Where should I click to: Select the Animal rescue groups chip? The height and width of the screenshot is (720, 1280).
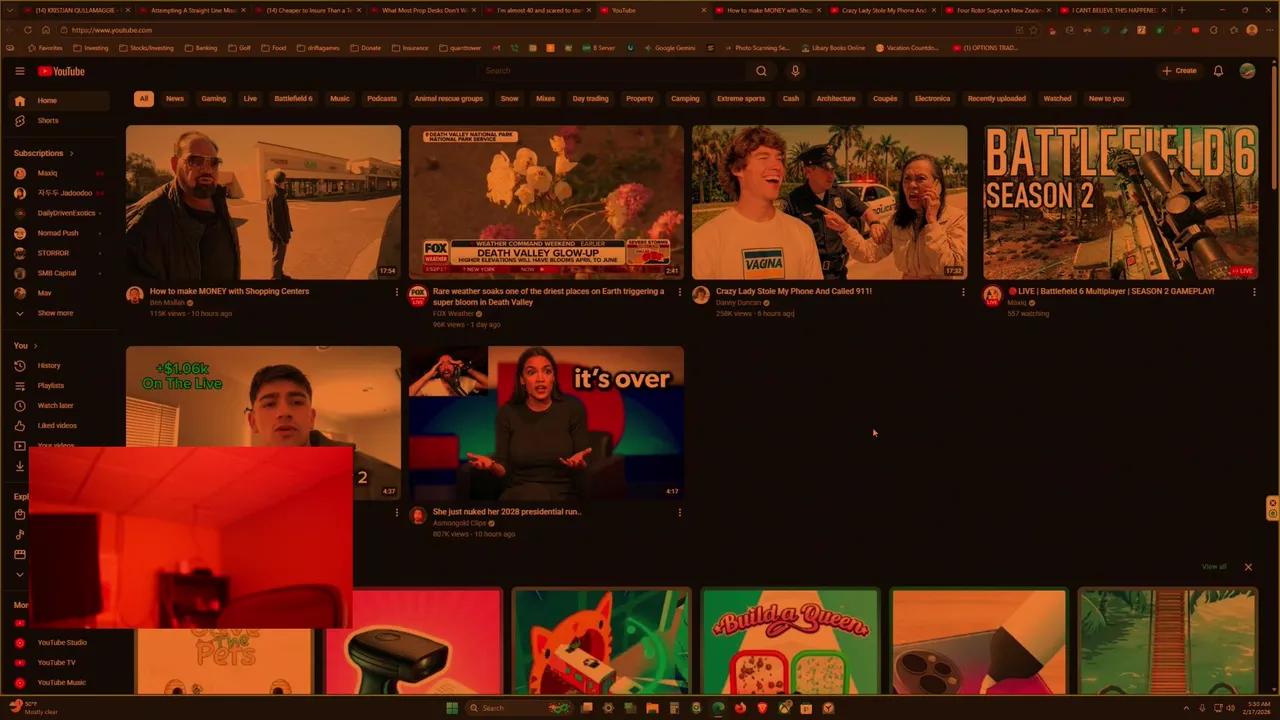tap(449, 98)
